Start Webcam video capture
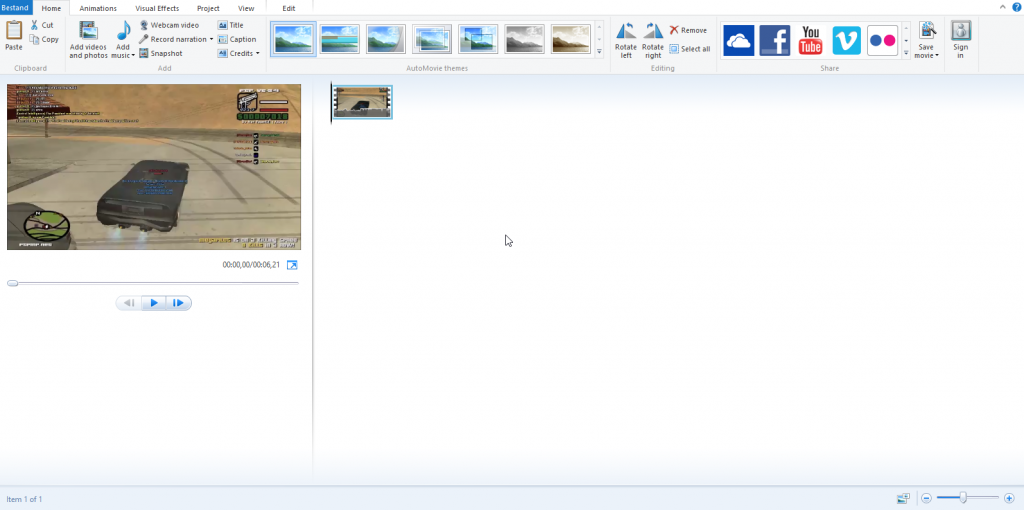 (169, 25)
